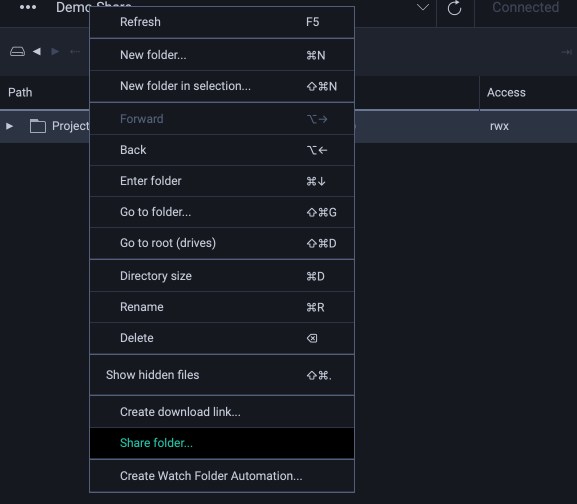Image resolution: width=577 pixels, height=504 pixels.
Task: Click the Access column header
Action: click(x=506, y=92)
